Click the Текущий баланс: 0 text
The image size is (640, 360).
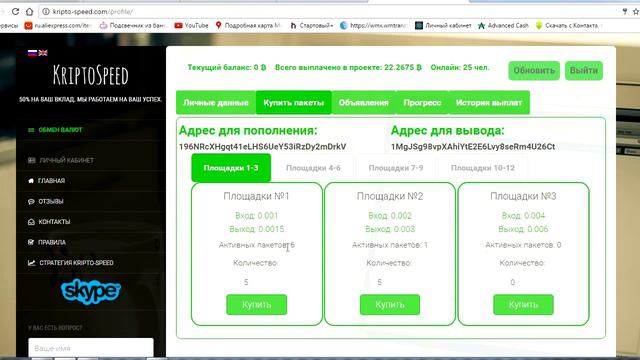pos(227,67)
